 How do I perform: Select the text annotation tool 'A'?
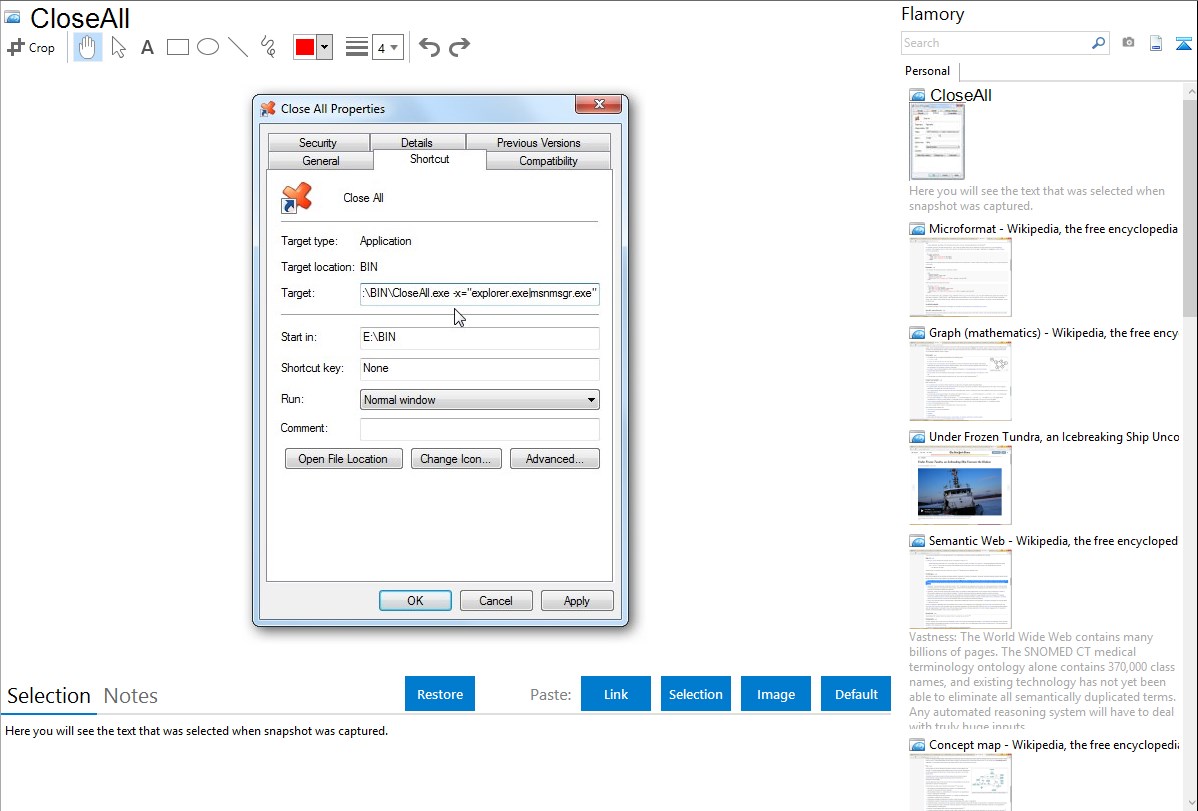[147, 47]
